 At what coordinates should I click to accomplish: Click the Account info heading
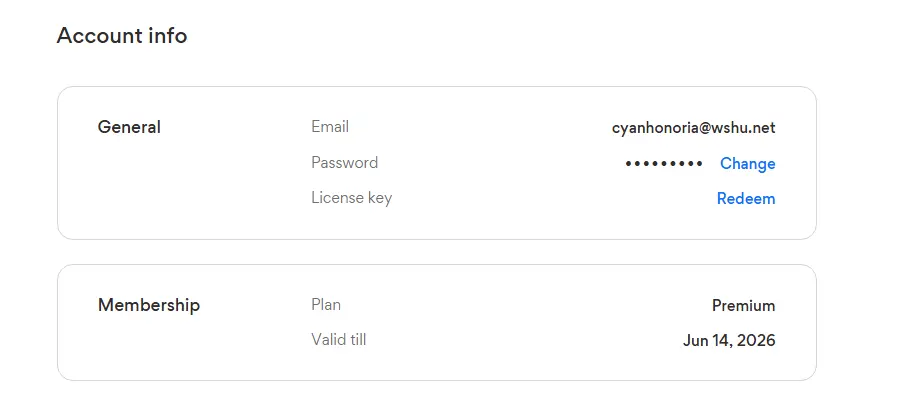pyautogui.click(x=122, y=36)
